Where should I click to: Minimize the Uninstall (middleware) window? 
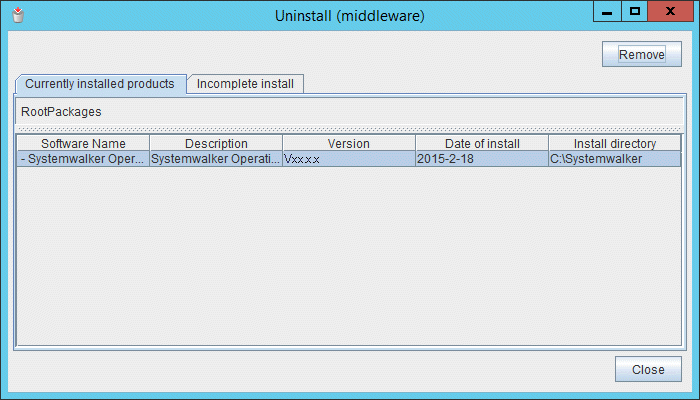pyautogui.click(x=606, y=11)
